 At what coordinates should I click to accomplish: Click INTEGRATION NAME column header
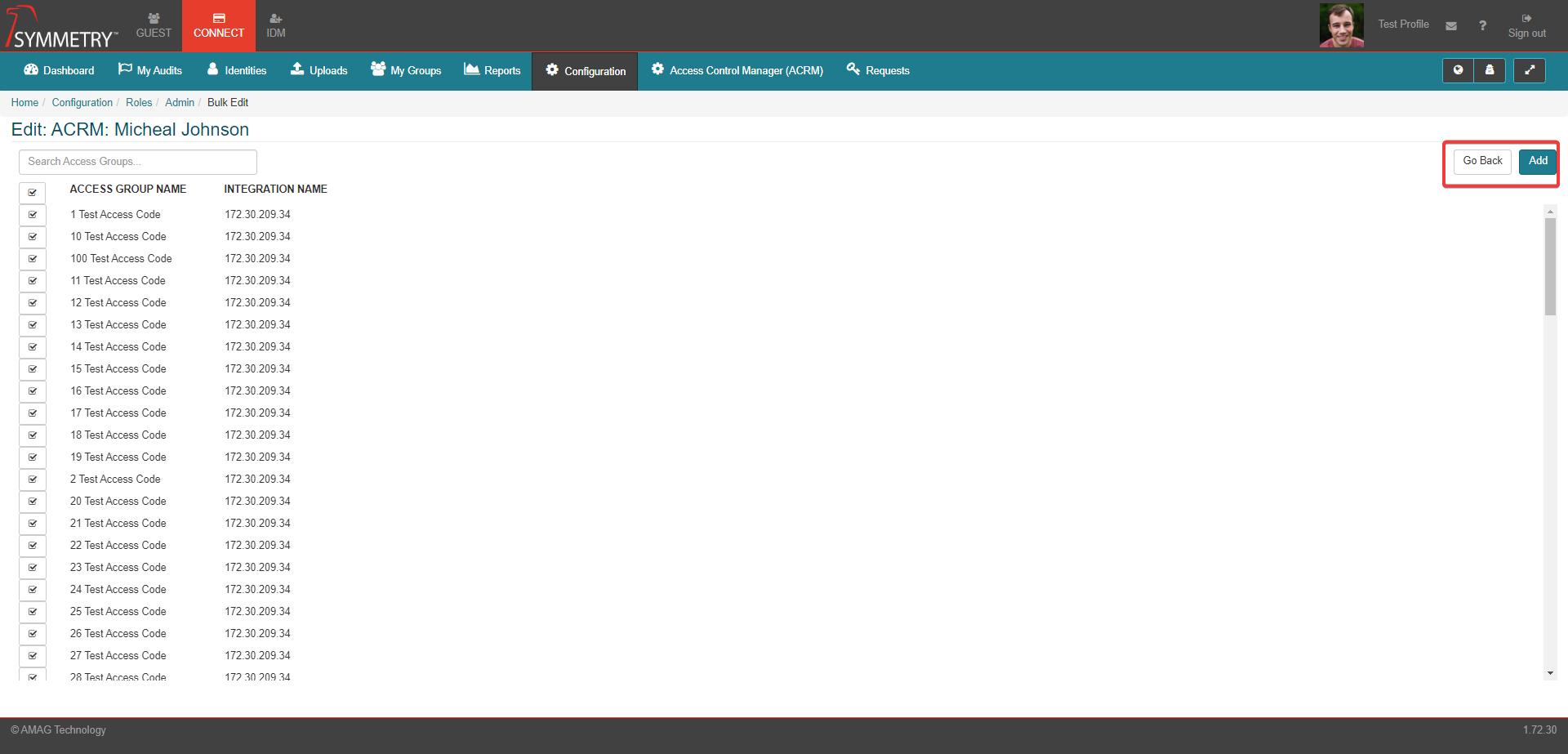click(276, 189)
